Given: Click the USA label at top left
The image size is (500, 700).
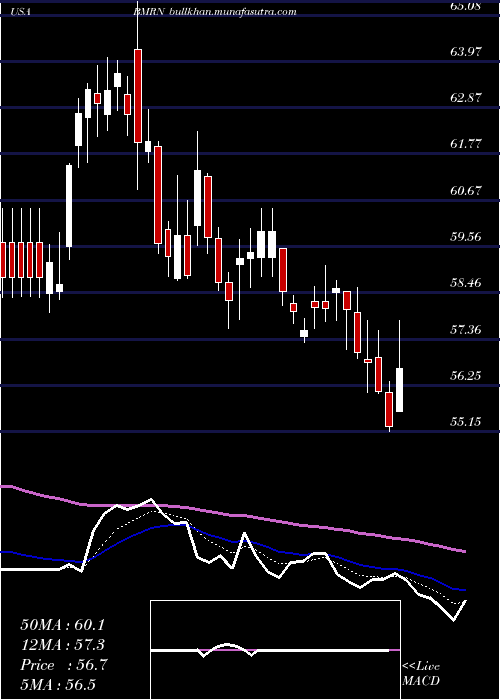Looking at the screenshot, I should [x=20, y=12].
